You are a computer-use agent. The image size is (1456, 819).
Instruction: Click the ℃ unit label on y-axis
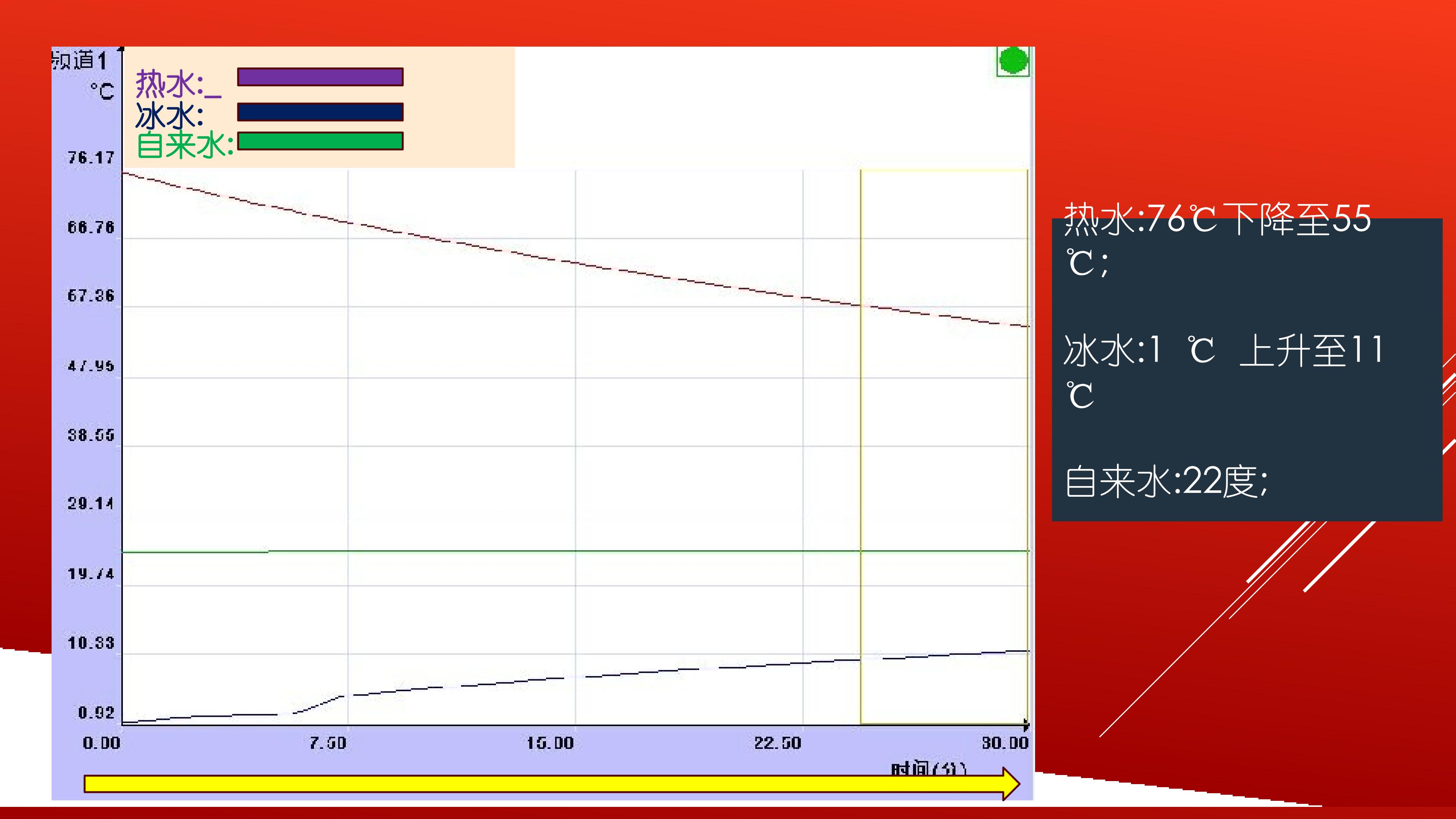[102, 91]
